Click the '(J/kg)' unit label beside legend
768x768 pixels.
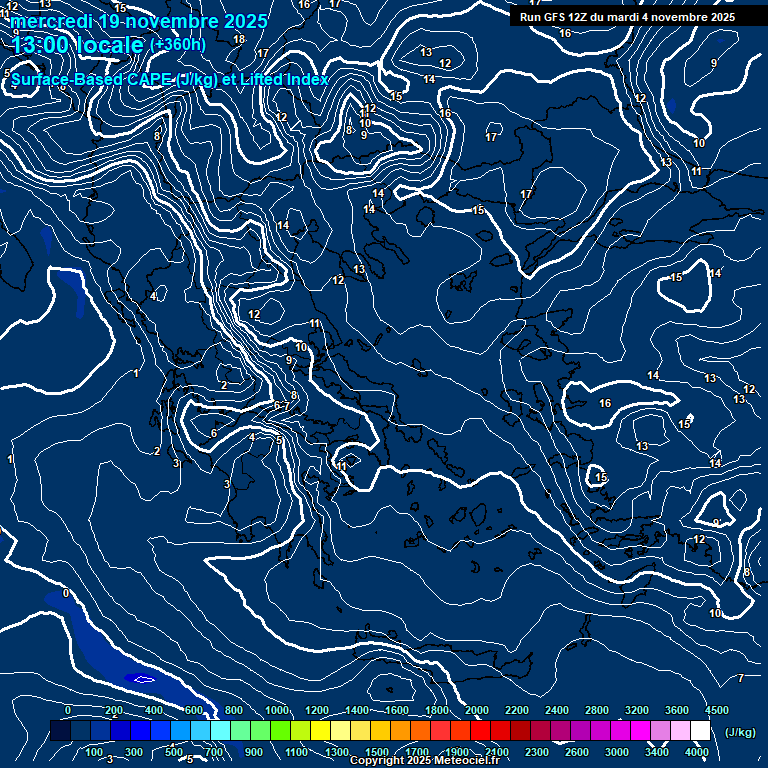(x=740, y=732)
